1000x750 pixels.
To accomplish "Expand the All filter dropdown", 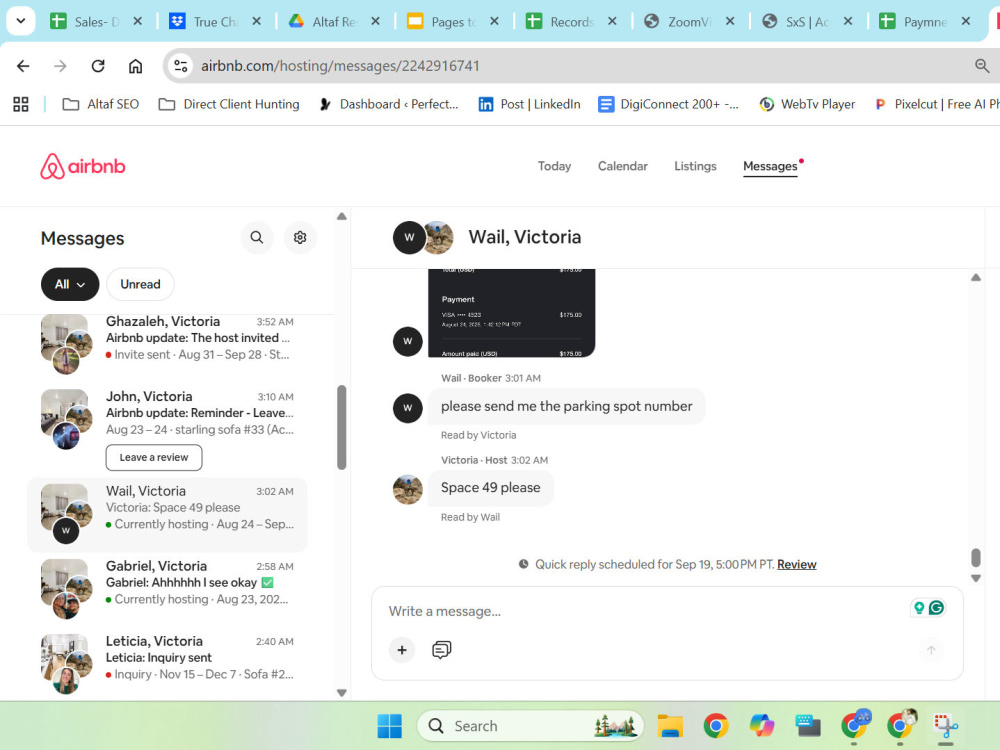I will (70, 284).
